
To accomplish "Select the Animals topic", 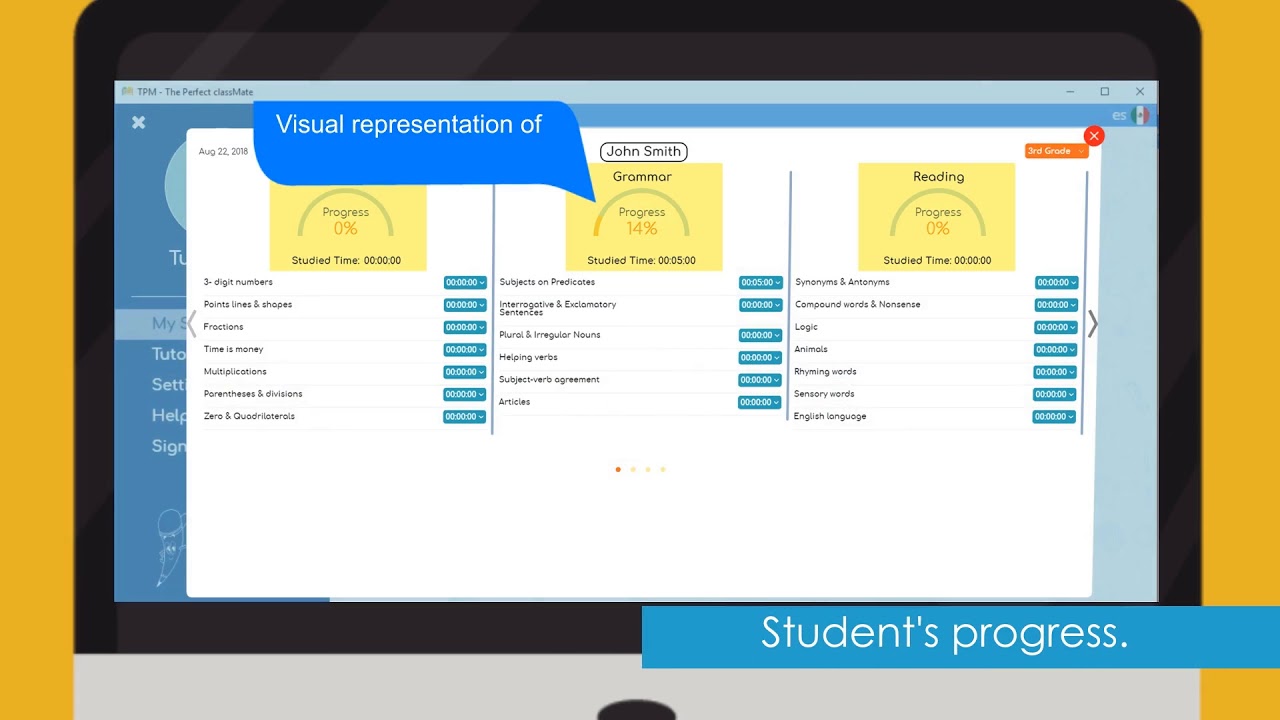I will click(x=811, y=350).
